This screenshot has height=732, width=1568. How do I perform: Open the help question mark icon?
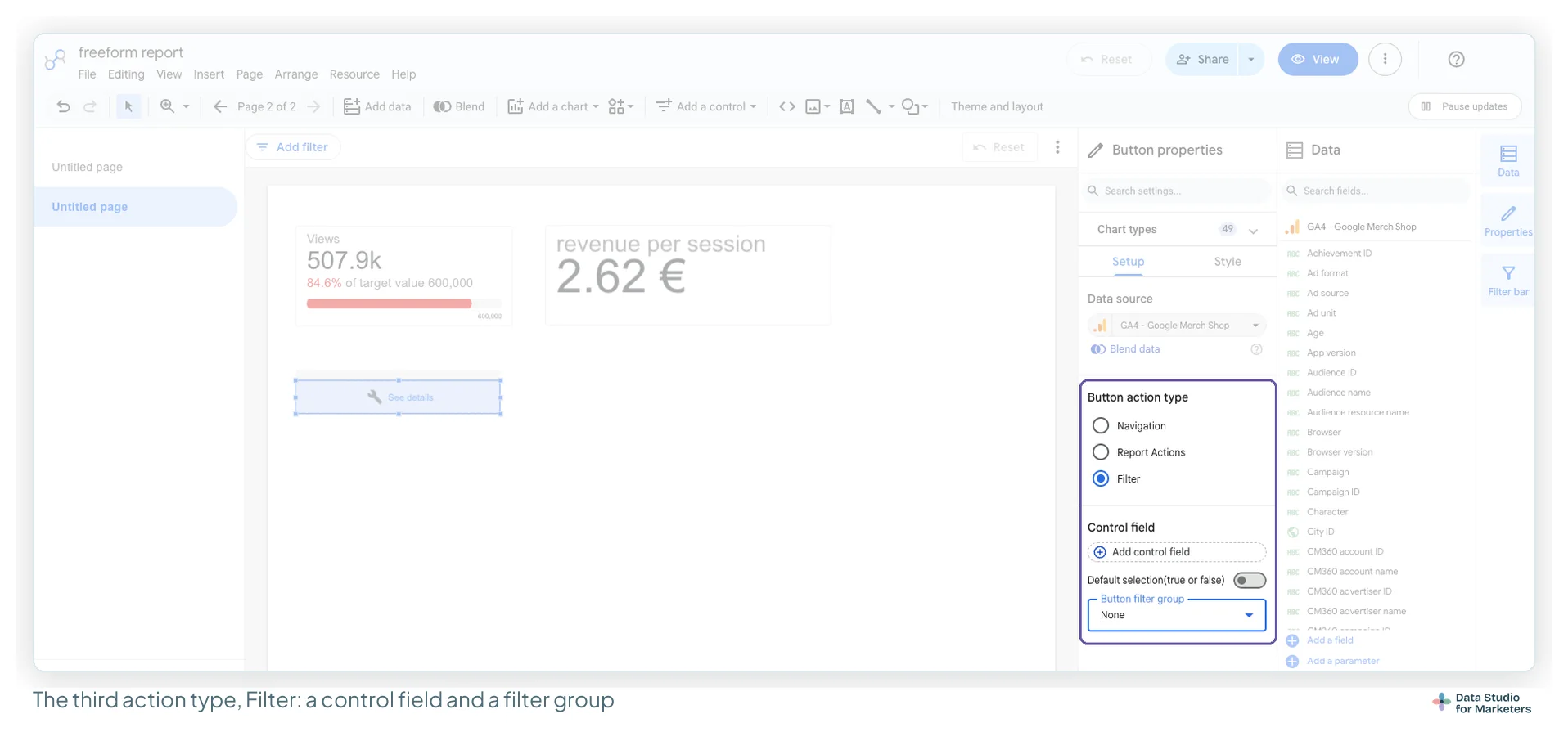click(x=1456, y=59)
